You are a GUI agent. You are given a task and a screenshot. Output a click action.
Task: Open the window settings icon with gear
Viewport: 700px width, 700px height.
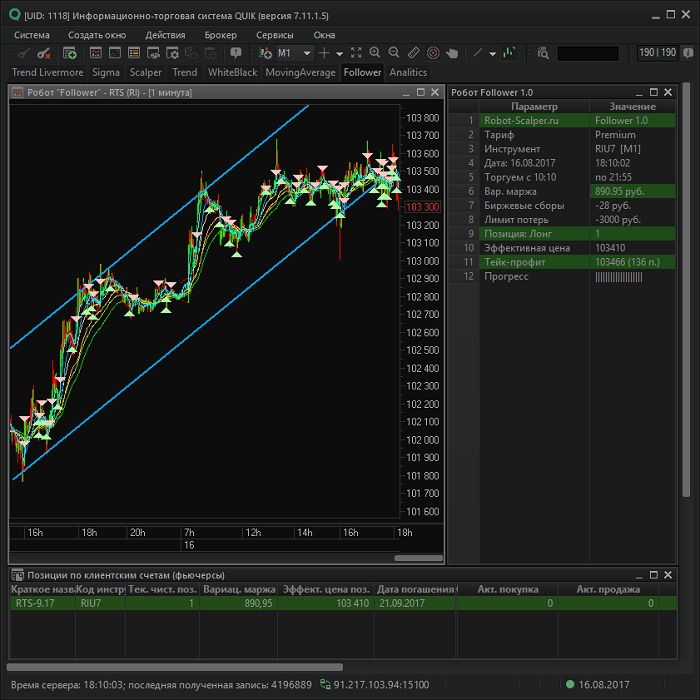[x=172, y=53]
